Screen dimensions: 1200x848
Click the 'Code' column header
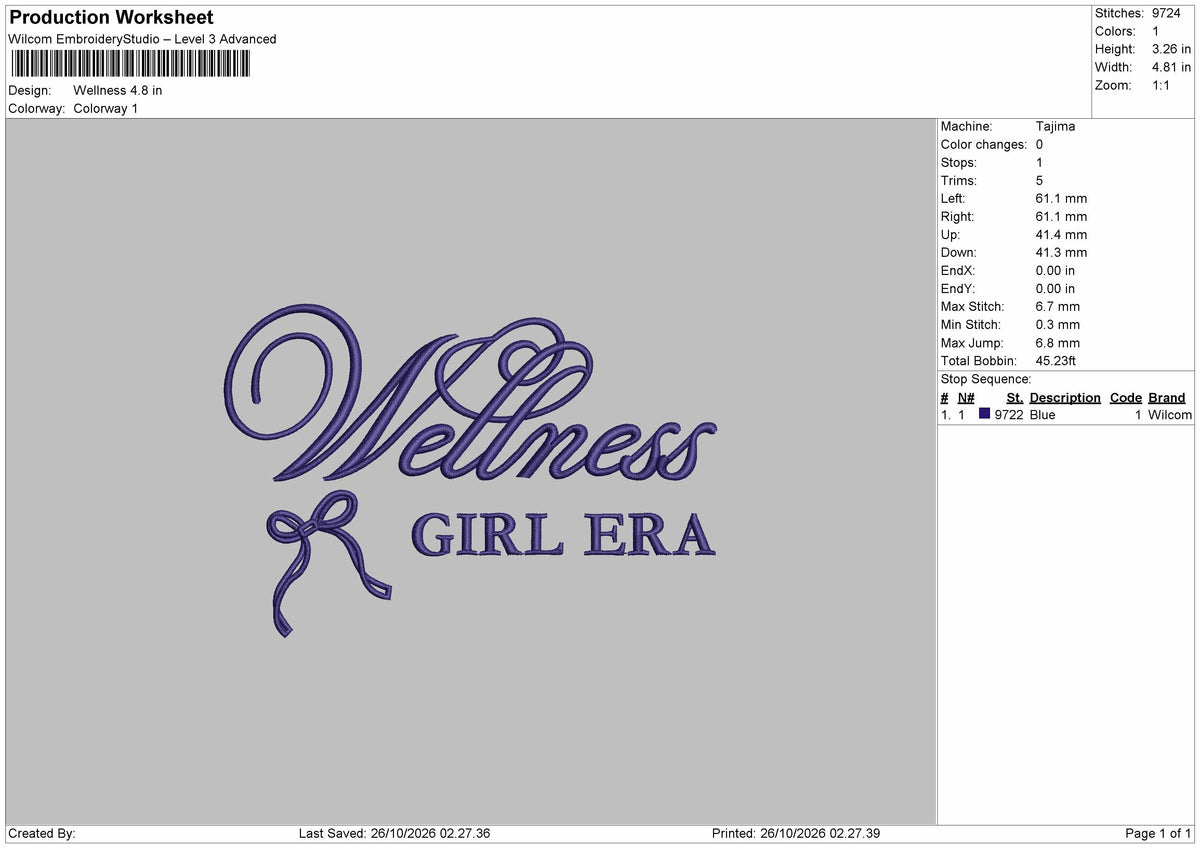pyautogui.click(x=1126, y=397)
